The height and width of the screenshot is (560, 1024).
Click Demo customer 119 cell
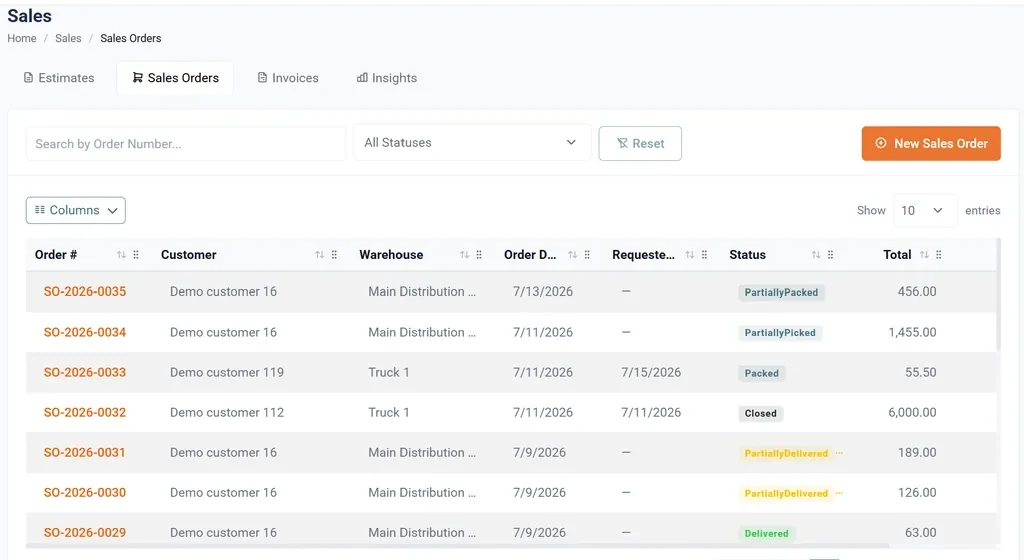[x=227, y=373]
